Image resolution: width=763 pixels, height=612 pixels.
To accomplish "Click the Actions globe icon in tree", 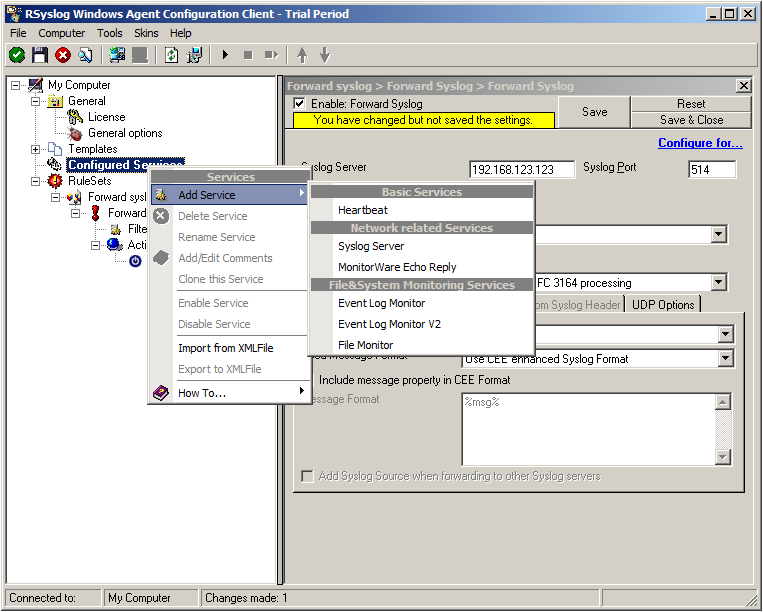I will click(114, 245).
